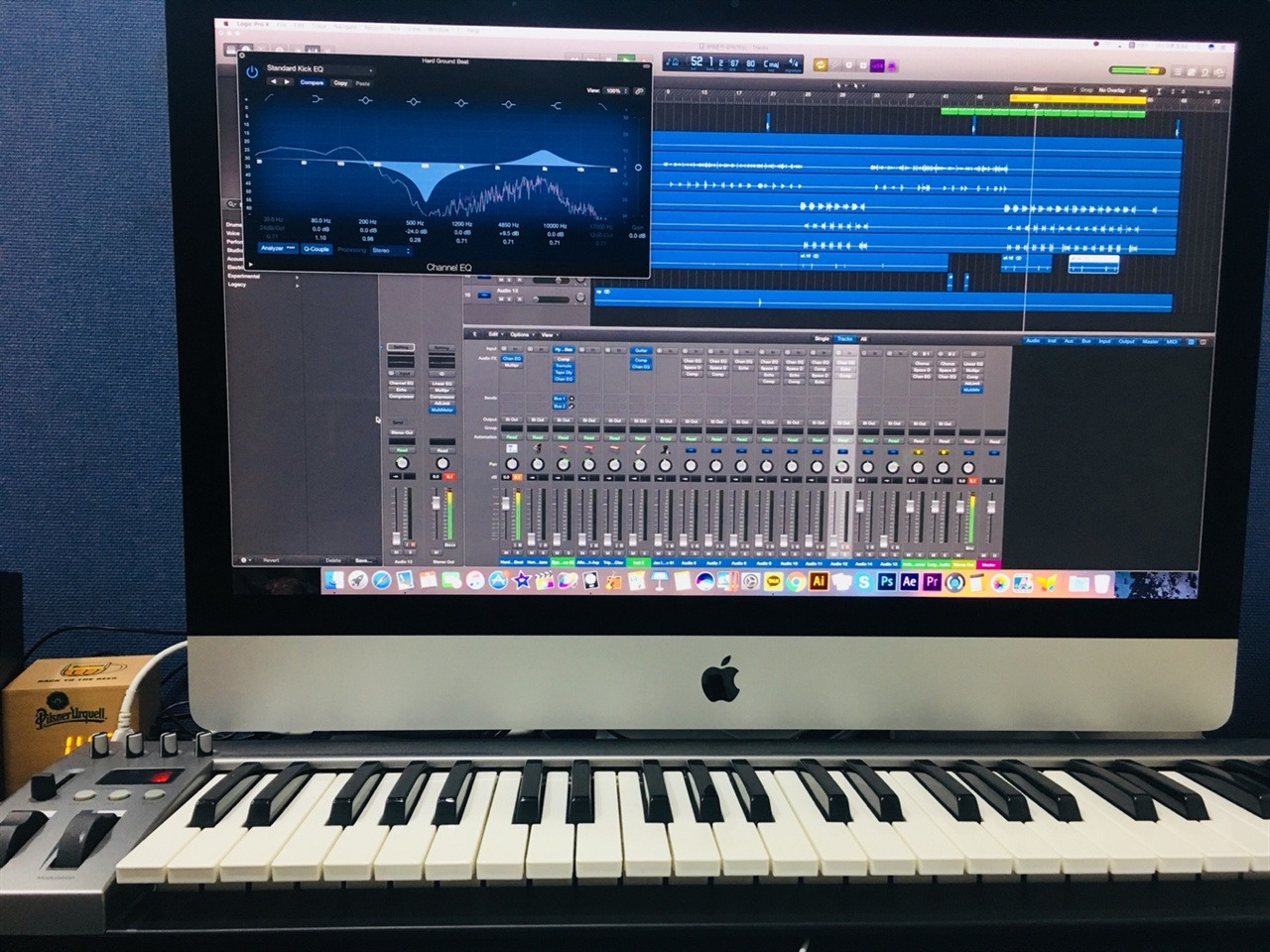Toggle the 4850 Hz bell band icon

(x=508, y=102)
